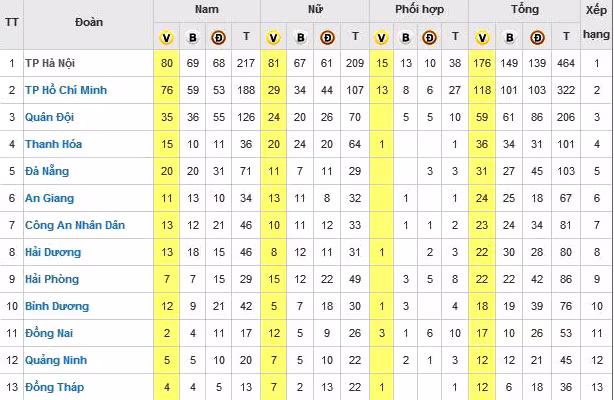The image size is (614, 400).
Task: Open the TP Hà Nội team link
Action: (x=61, y=64)
